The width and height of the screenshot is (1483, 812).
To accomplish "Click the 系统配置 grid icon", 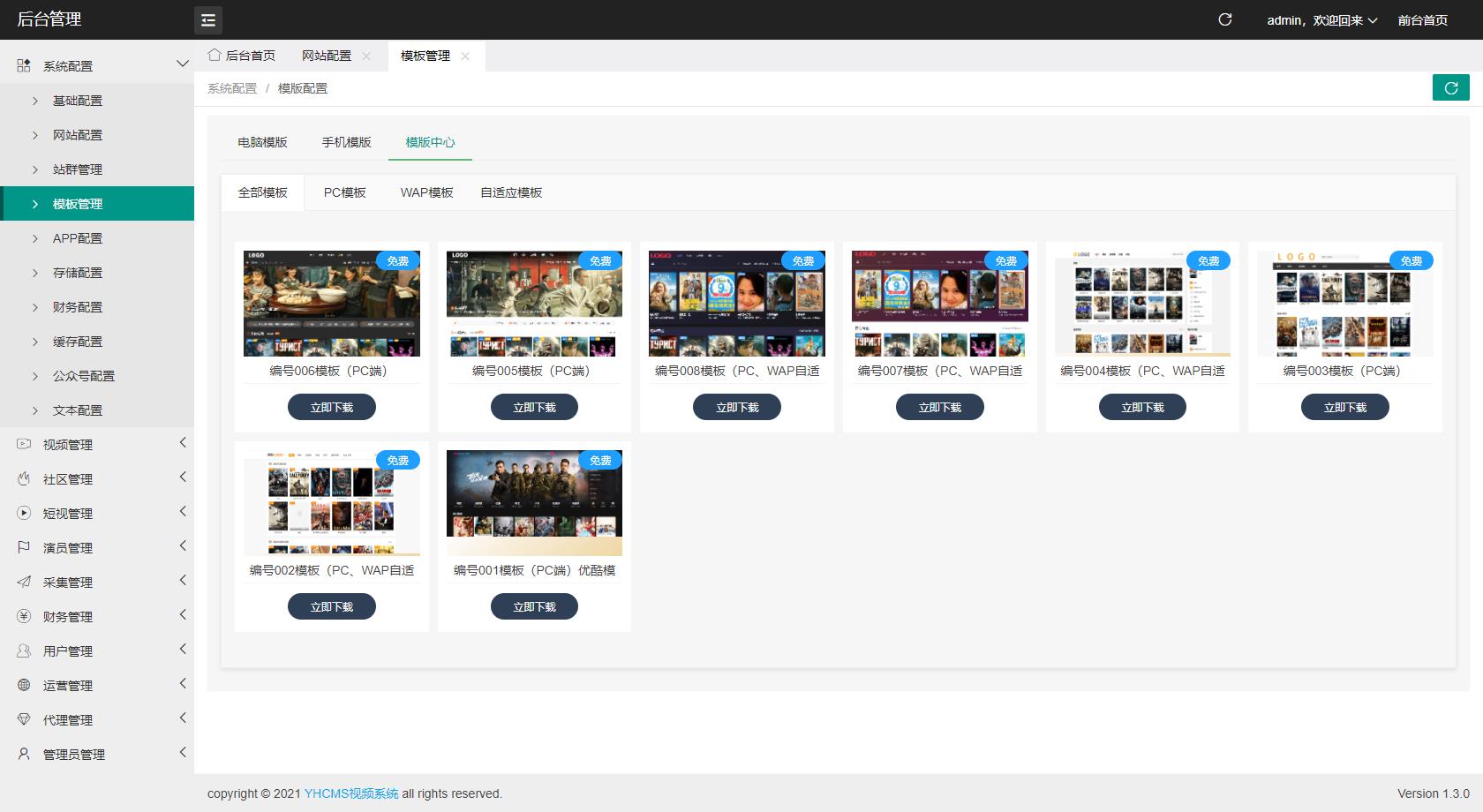I will 24,65.
